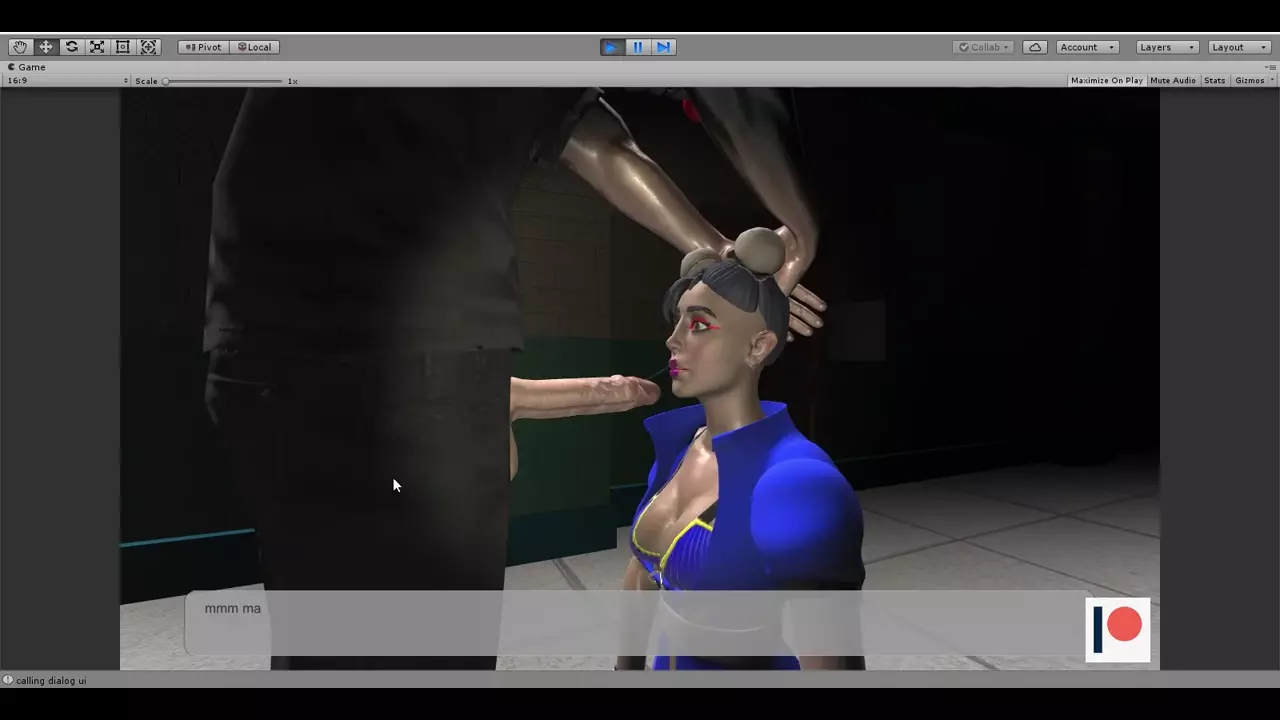Pause the running game

tap(637, 47)
